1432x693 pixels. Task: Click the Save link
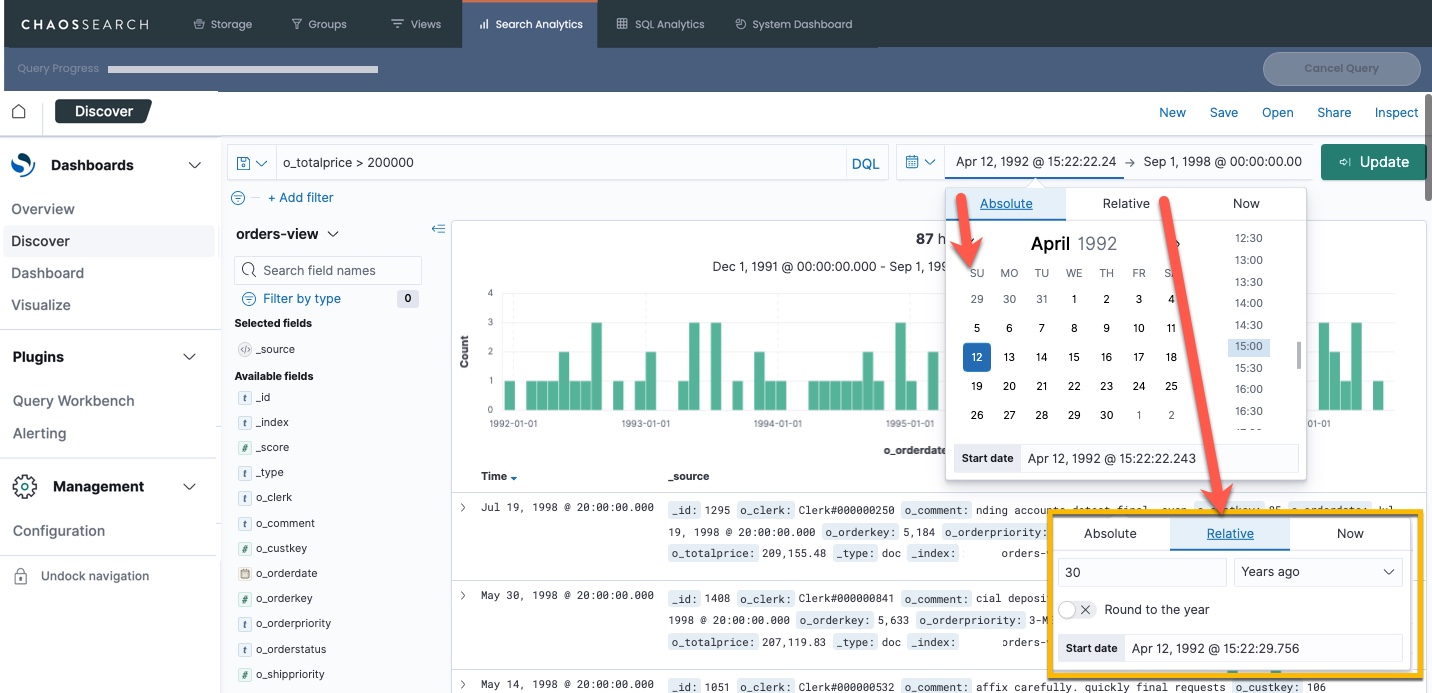point(1224,113)
